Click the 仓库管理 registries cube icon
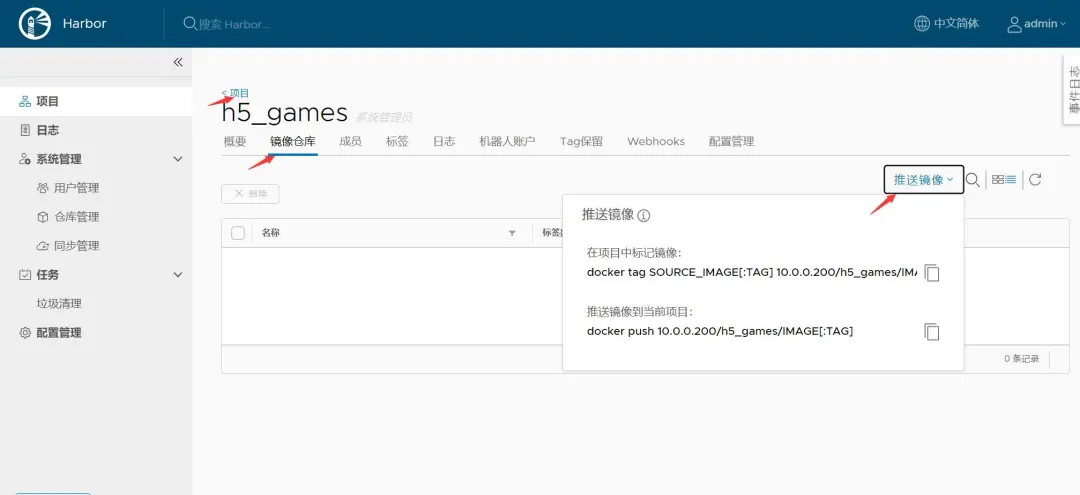Image resolution: width=1080 pixels, height=495 pixels. pos(43,217)
